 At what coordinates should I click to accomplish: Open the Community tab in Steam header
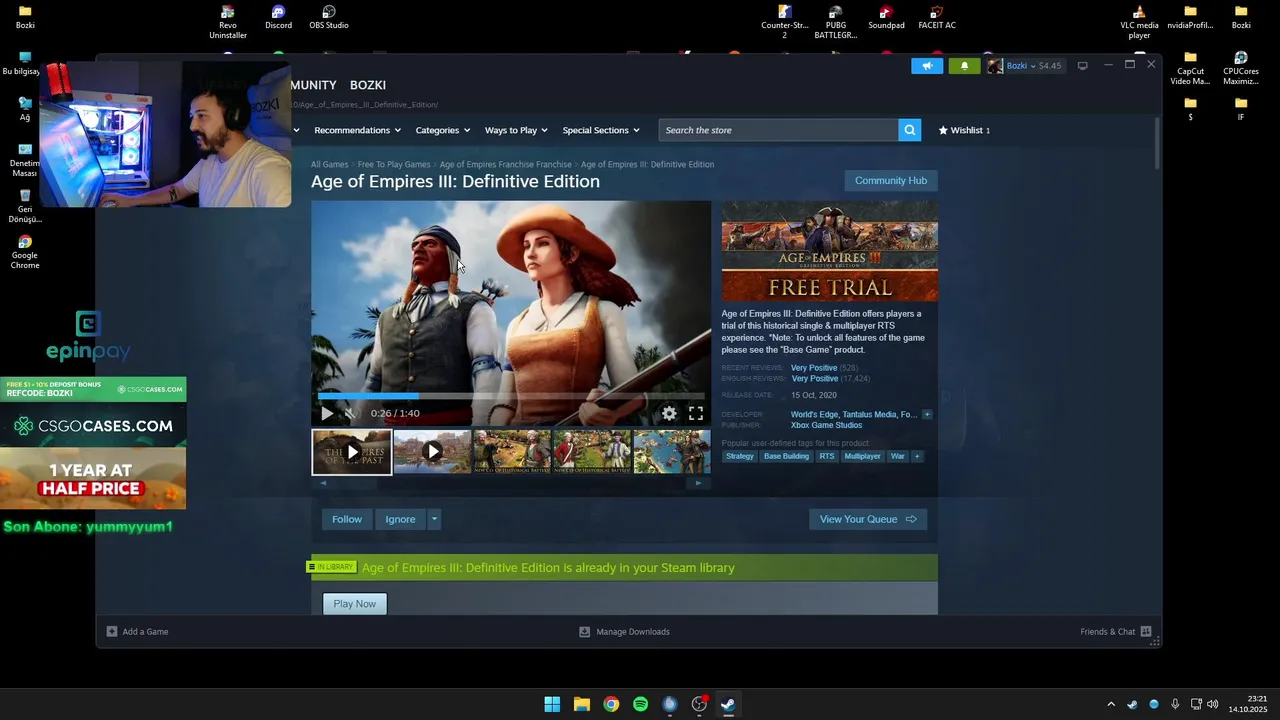(x=313, y=85)
